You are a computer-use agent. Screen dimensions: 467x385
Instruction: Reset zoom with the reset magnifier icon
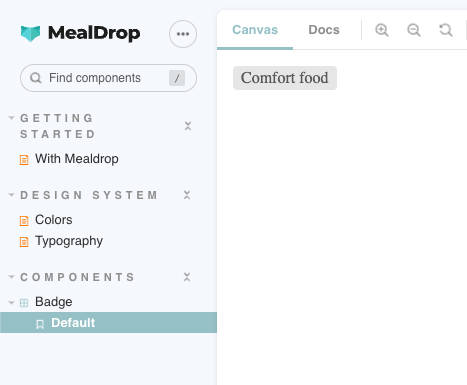pos(446,30)
